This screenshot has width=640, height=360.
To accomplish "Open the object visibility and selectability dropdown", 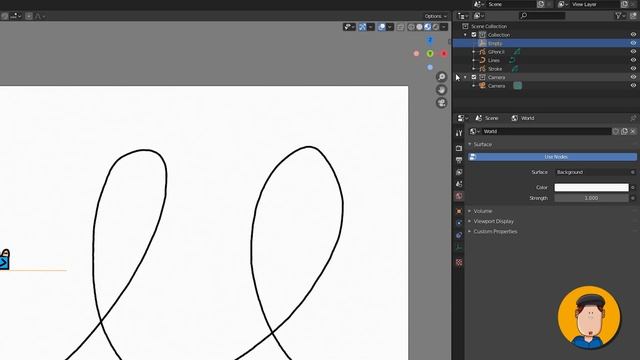I will (349, 27).
